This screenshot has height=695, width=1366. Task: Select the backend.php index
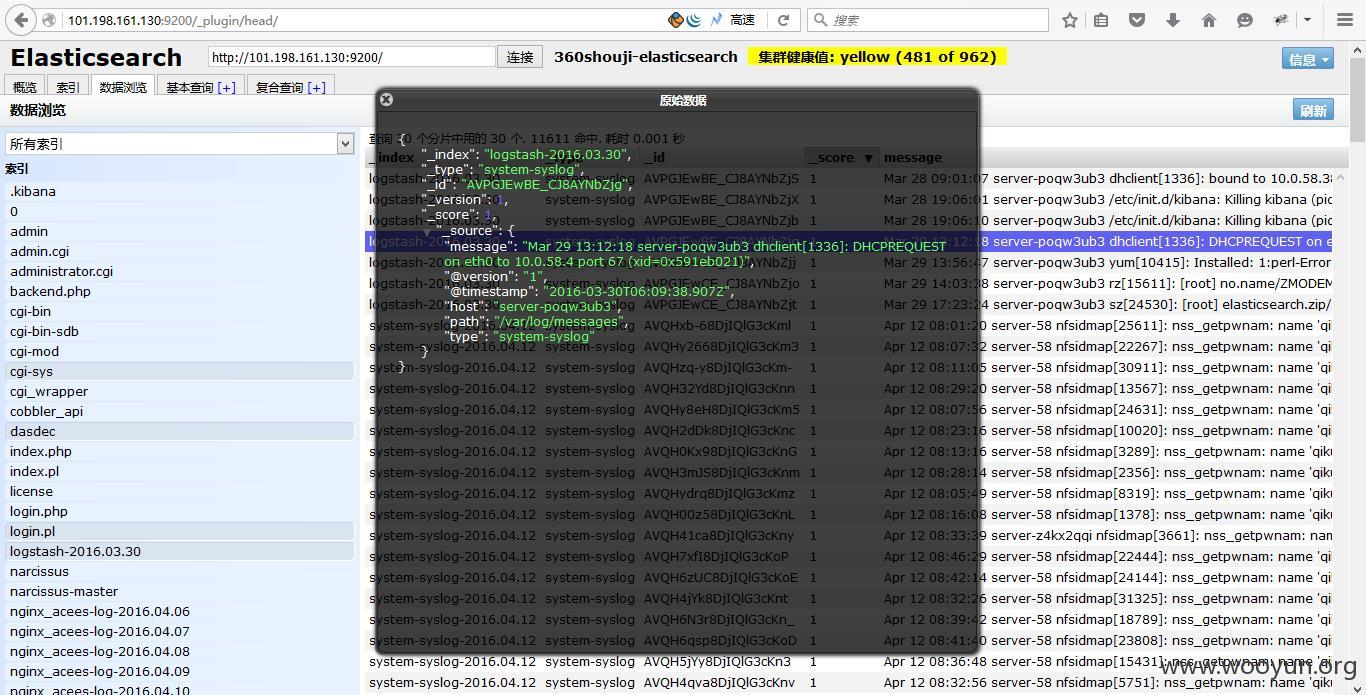pos(180,291)
